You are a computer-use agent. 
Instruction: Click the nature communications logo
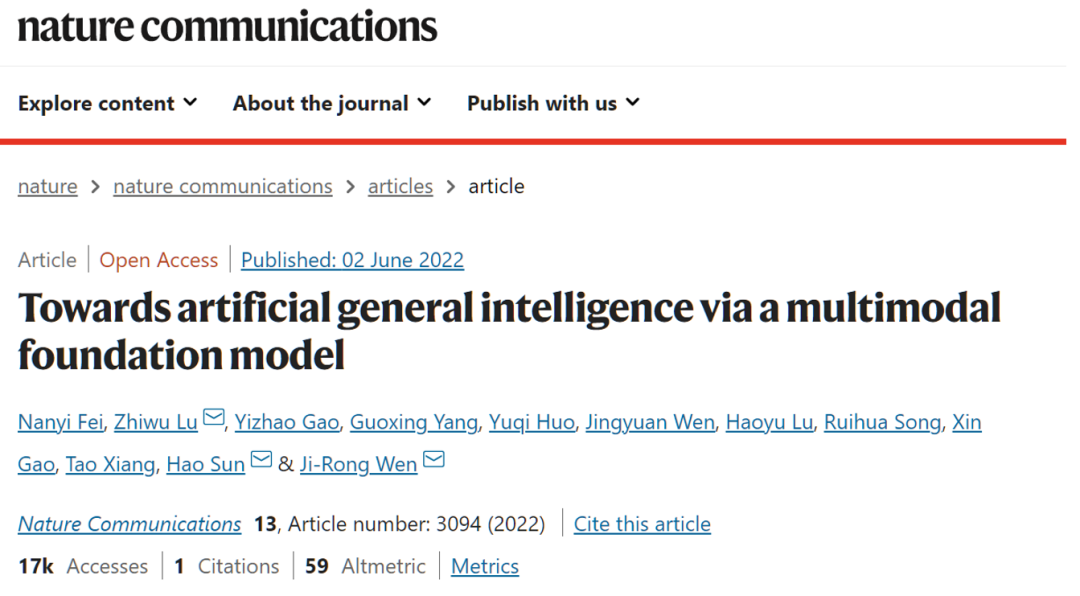click(x=228, y=27)
